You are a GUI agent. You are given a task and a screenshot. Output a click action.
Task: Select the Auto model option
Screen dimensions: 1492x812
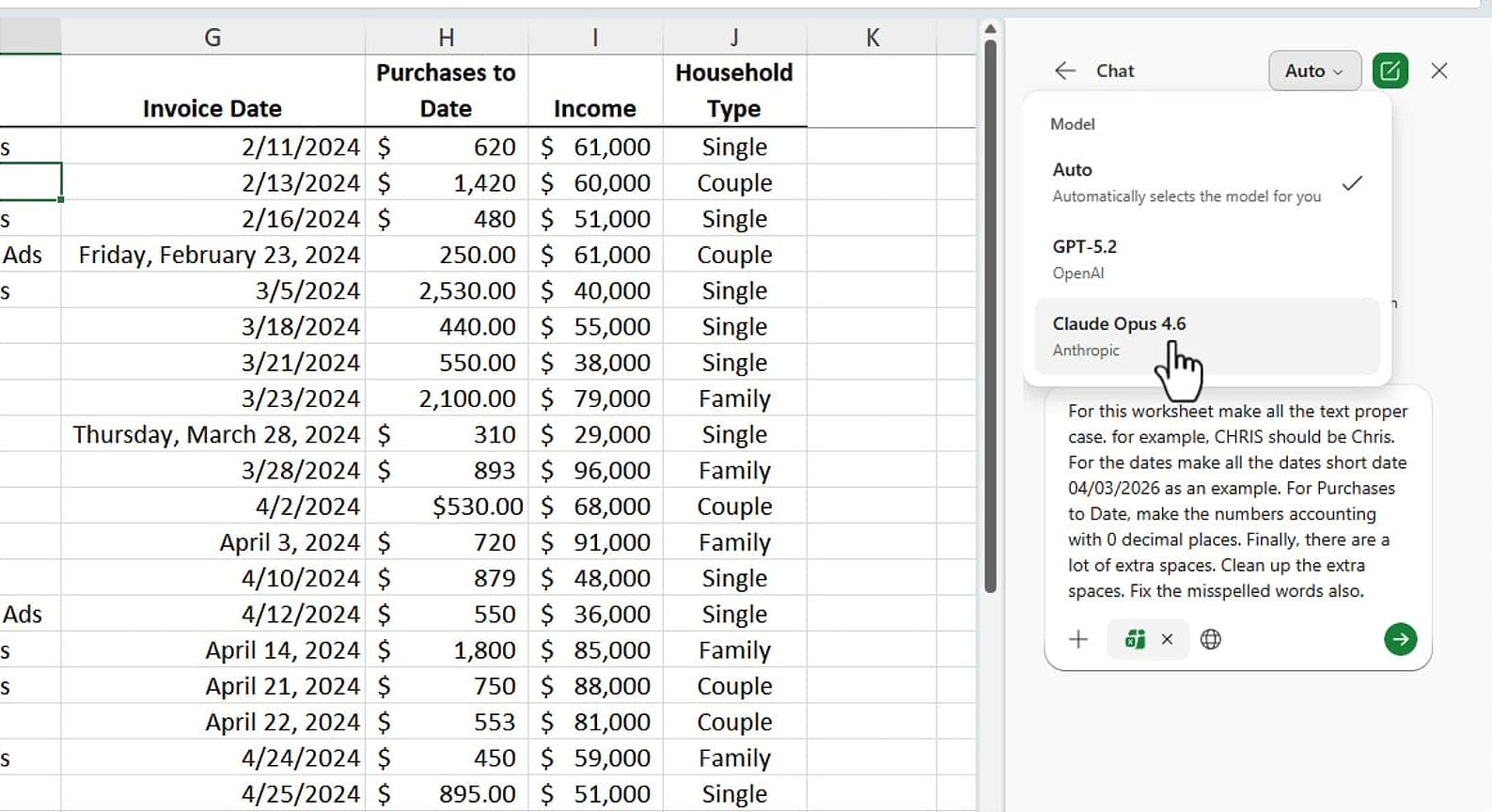[x=1206, y=182]
